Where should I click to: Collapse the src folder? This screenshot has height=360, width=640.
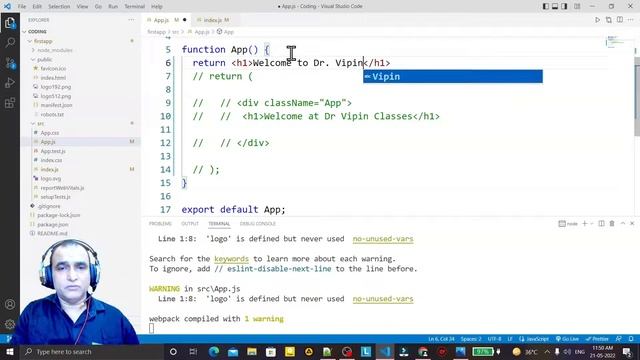click(80, 123)
